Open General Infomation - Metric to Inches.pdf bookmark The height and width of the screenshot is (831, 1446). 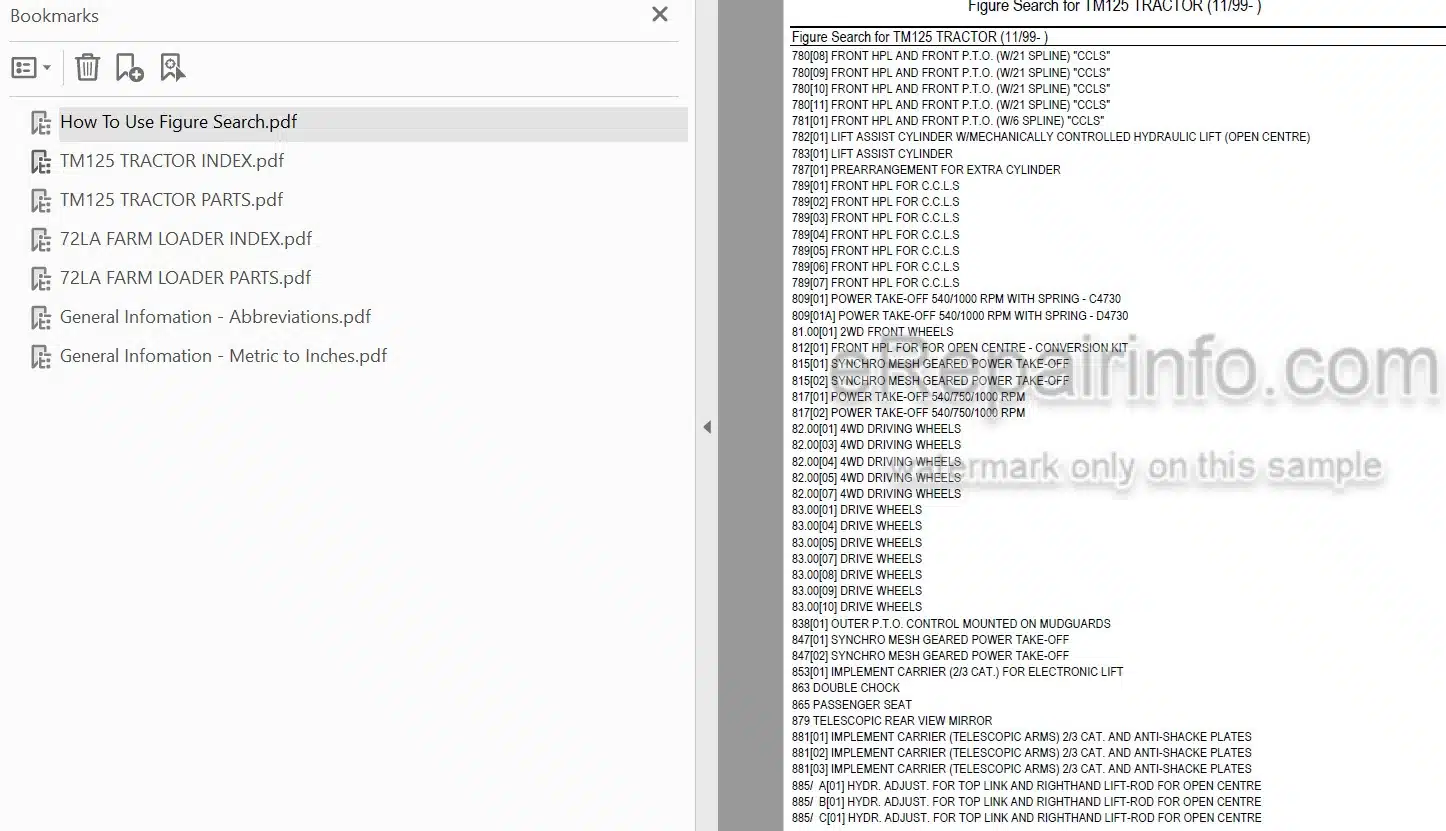(223, 356)
